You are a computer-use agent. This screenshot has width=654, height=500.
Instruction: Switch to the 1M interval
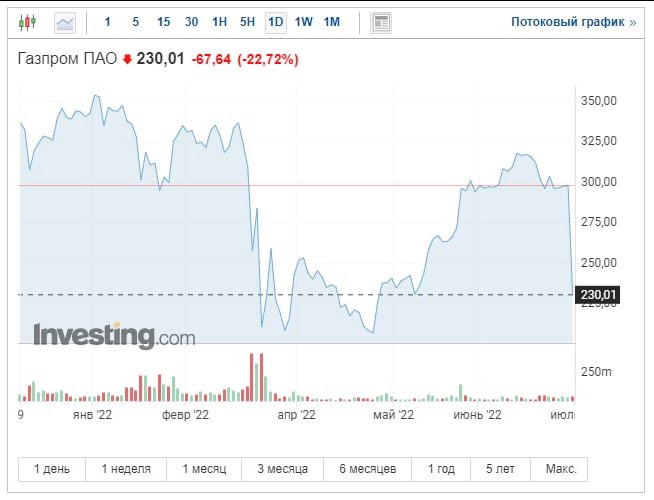point(332,21)
